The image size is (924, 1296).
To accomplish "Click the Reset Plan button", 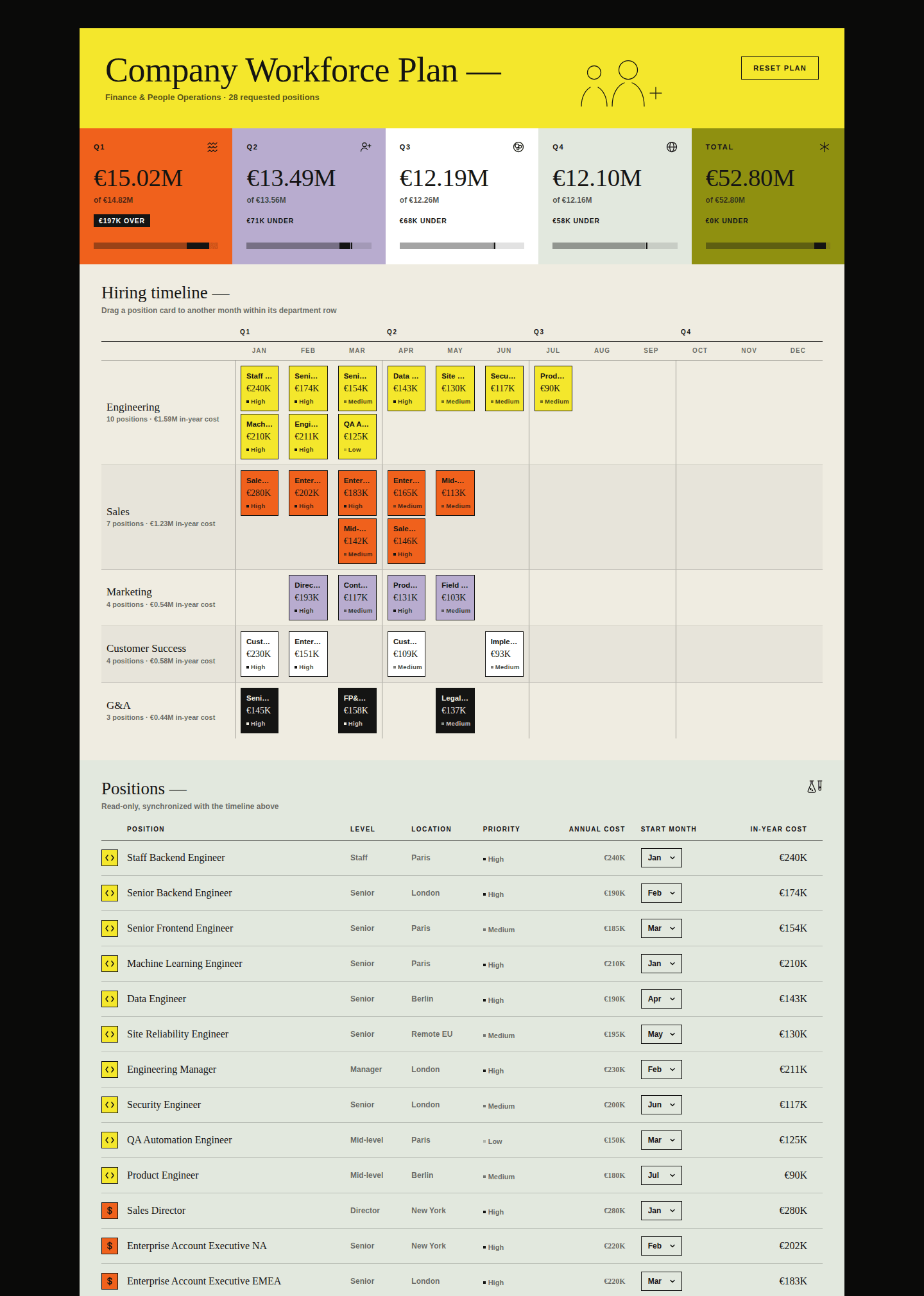I will [780, 68].
